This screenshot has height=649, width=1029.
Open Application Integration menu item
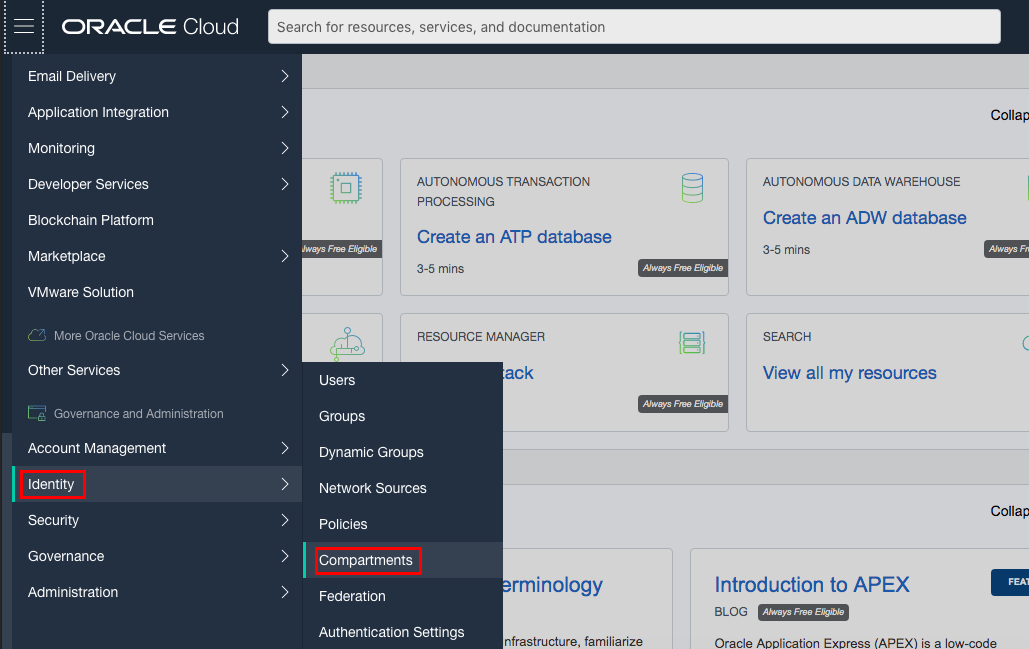tap(157, 112)
